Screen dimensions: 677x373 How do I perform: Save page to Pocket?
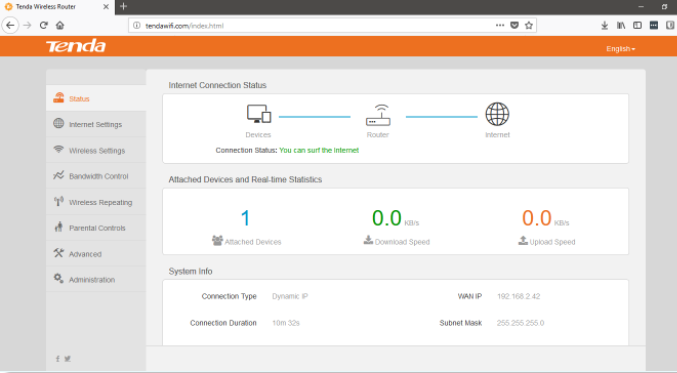pos(514,25)
